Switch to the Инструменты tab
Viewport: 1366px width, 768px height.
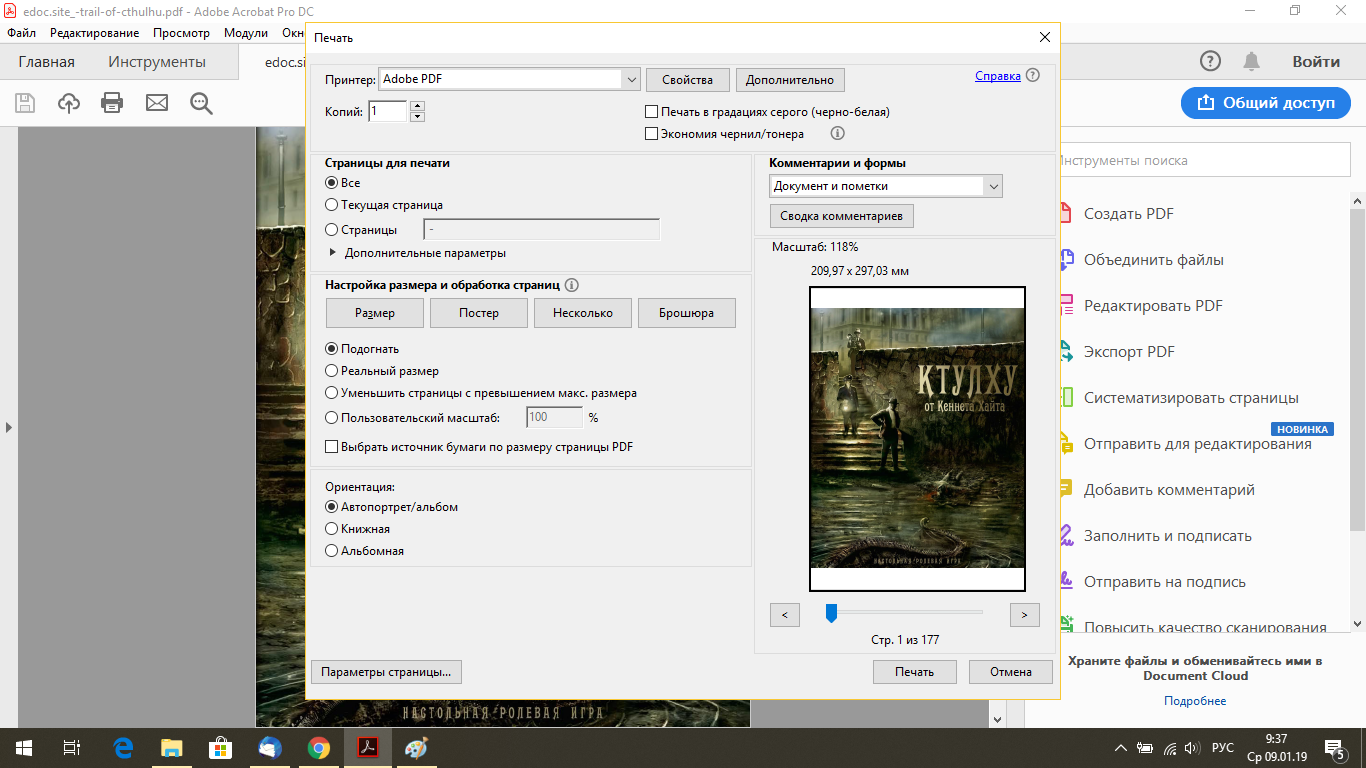[x=157, y=62]
